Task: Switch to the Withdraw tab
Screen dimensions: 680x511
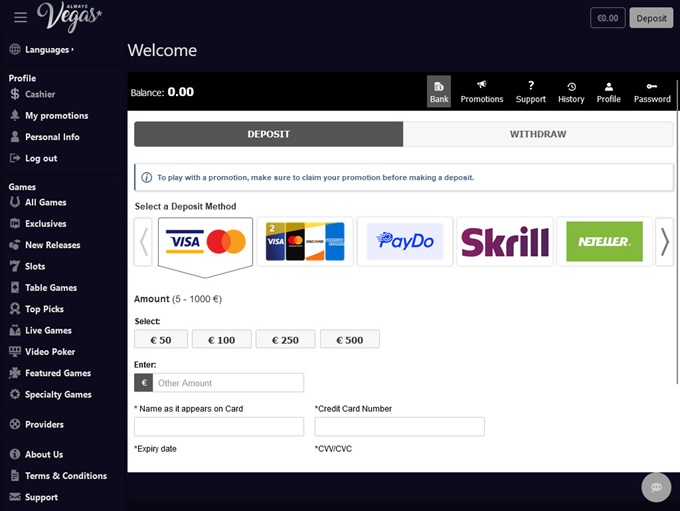Action: [x=538, y=134]
